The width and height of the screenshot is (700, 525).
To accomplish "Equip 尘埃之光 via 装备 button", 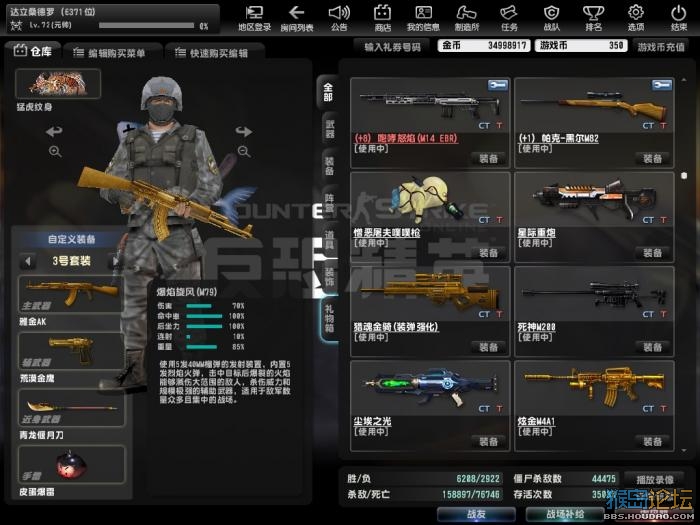I will tap(489, 442).
